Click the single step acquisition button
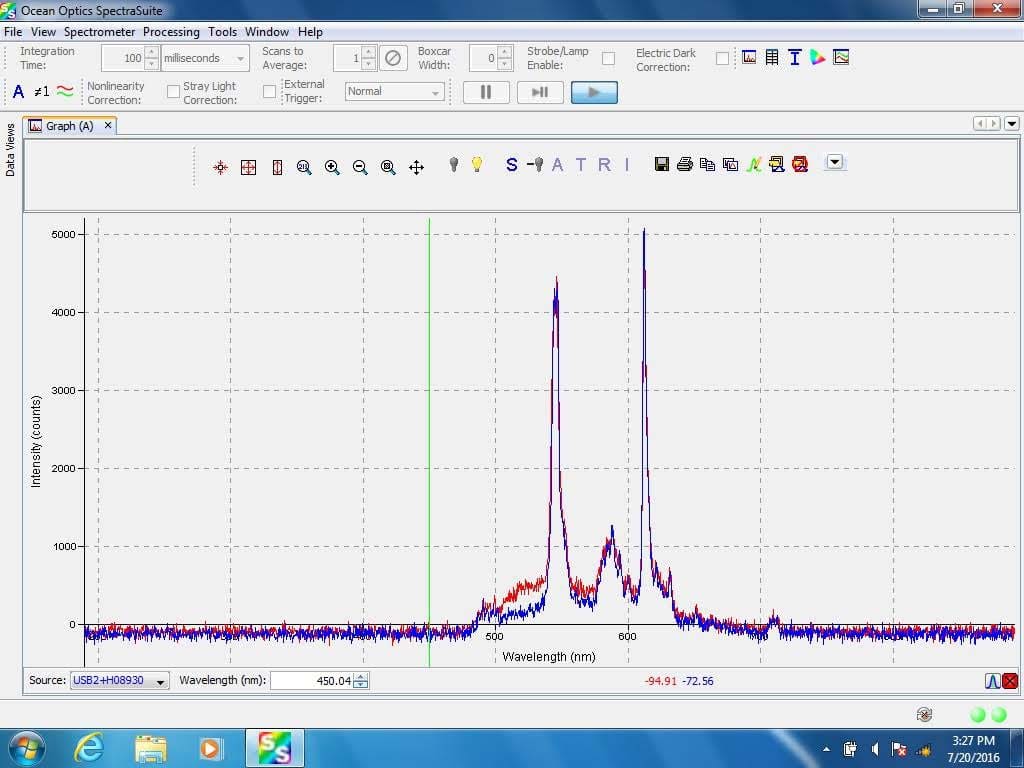1024x768 pixels. 540,92
